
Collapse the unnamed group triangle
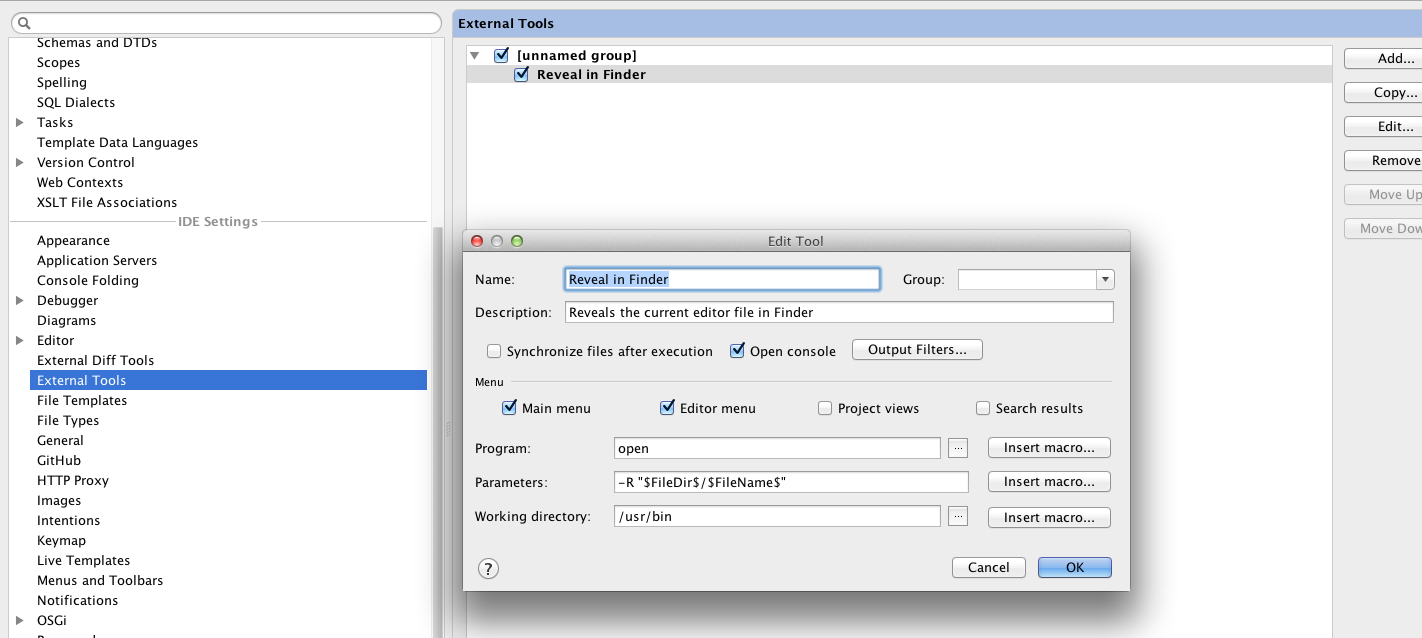[475, 56]
